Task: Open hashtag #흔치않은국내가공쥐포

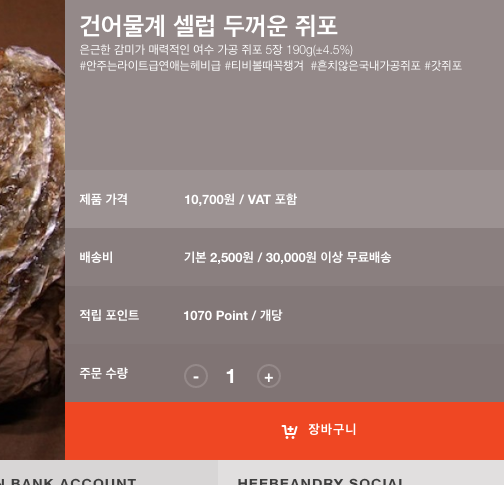Action: pos(365,66)
